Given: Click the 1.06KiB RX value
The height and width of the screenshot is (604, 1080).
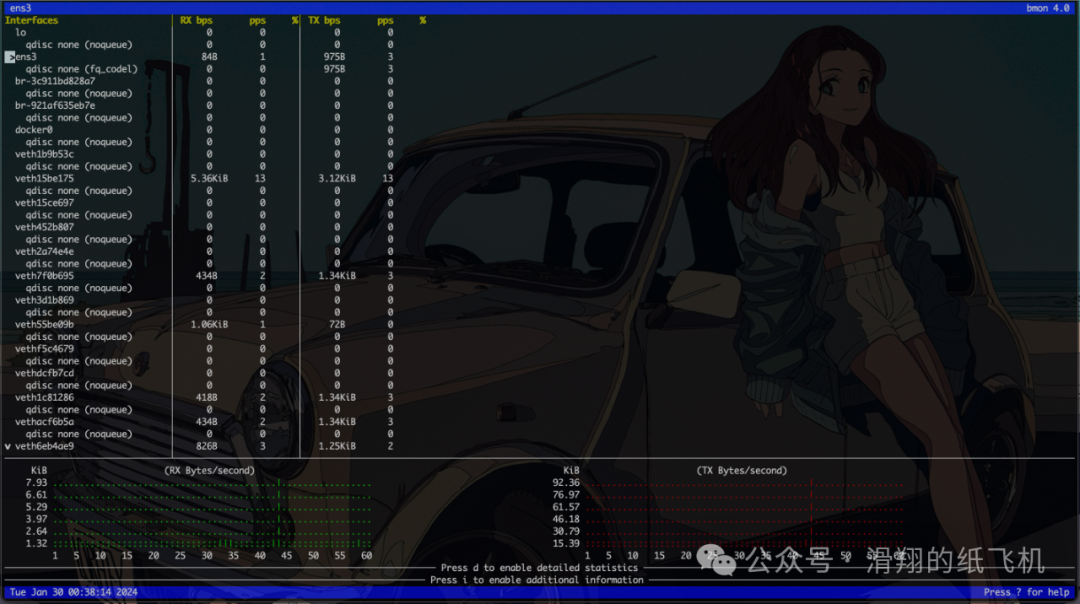Looking at the screenshot, I should click(x=209, y=324).
